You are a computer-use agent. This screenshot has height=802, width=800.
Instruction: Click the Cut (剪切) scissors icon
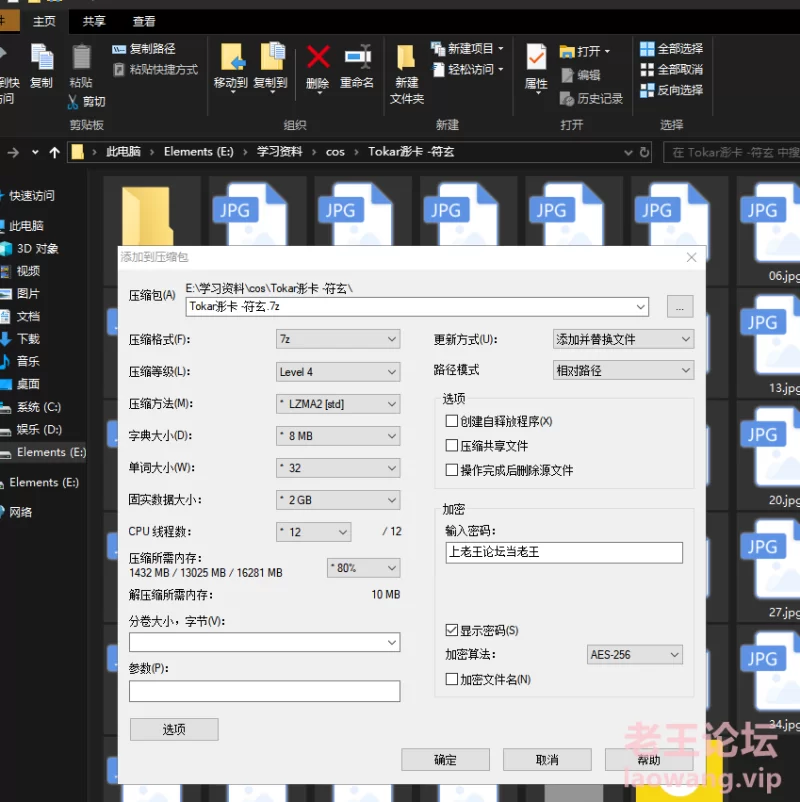[73, 102]
